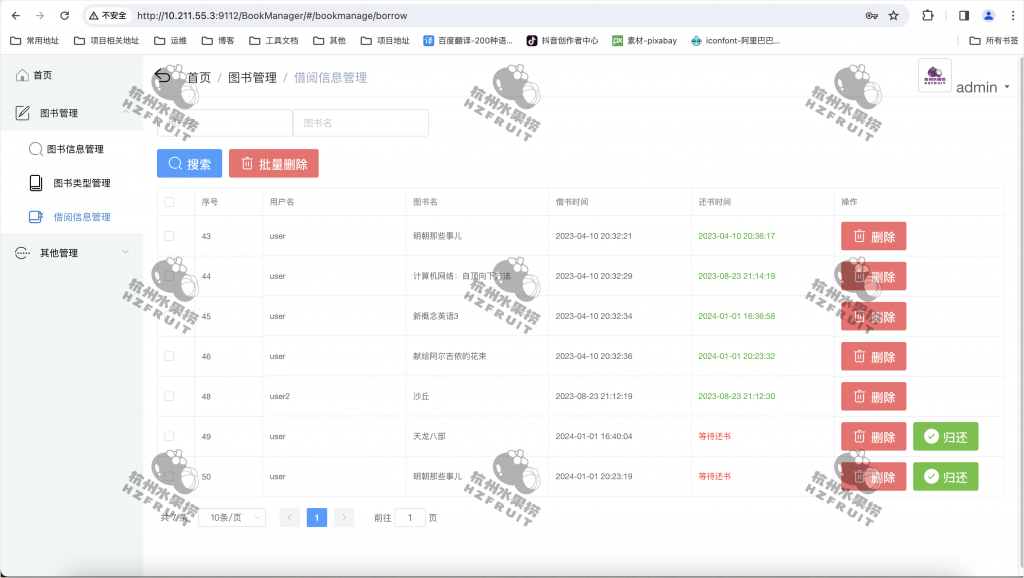
Task: Check the checkbox for 沙丘 row
Action: click(167, 396)
